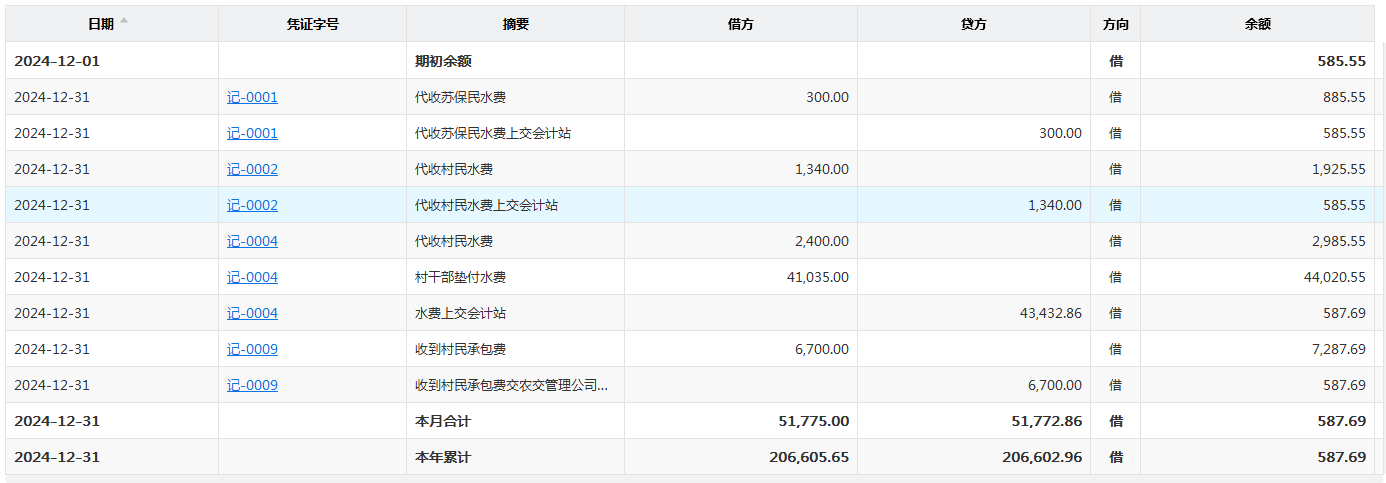Screen dimensions: 1386x483
Task: Select the 贷方 column header
Action: [973, 24]
